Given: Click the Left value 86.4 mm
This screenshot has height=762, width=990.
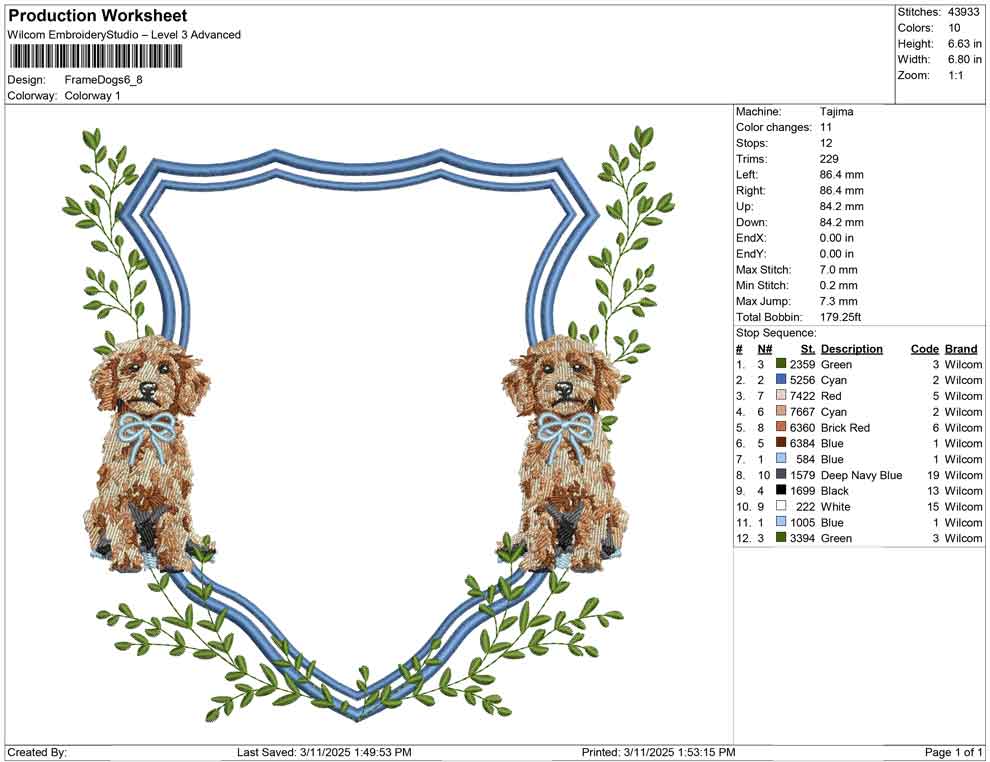Looking at the screenshot, I should [x=842, y=175].
